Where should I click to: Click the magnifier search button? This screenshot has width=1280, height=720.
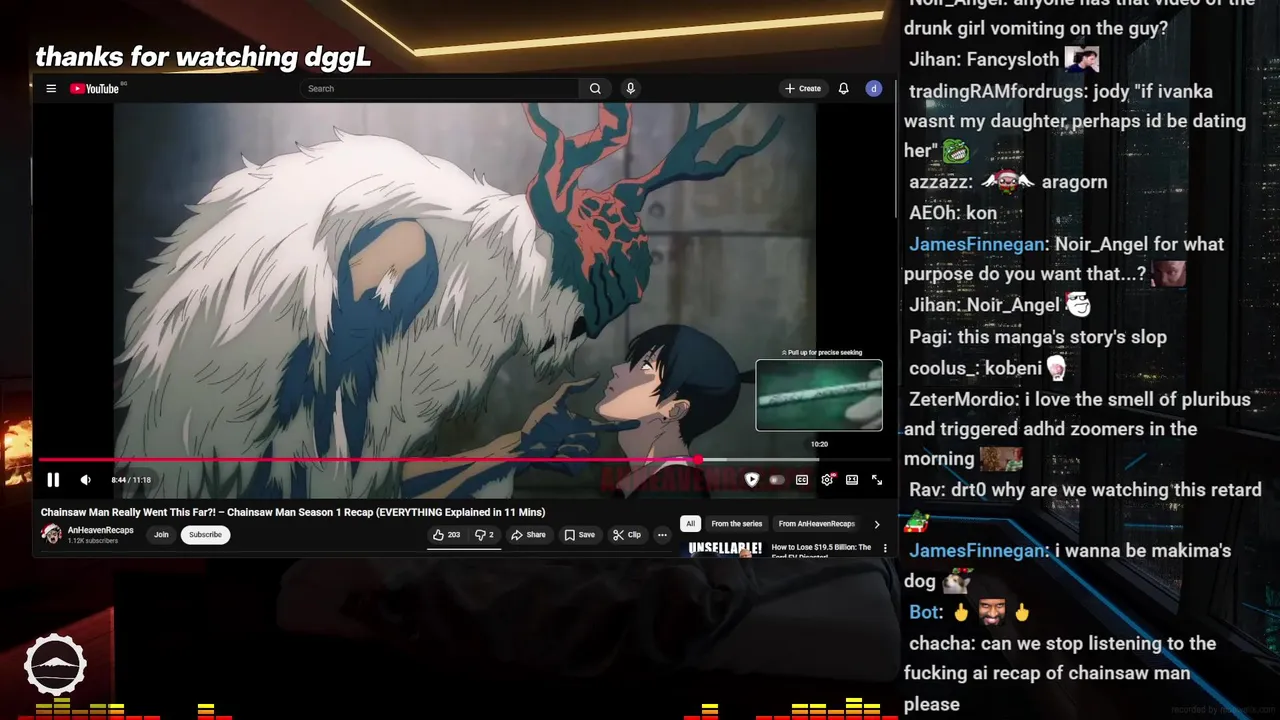pyautogui.click(x=595, y=89)
